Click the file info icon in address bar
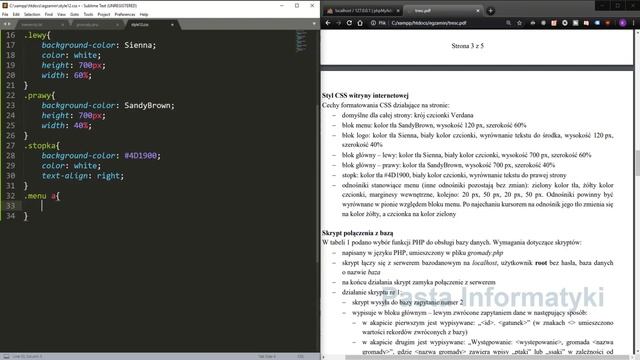640x360 pixels. coord(373,23)
